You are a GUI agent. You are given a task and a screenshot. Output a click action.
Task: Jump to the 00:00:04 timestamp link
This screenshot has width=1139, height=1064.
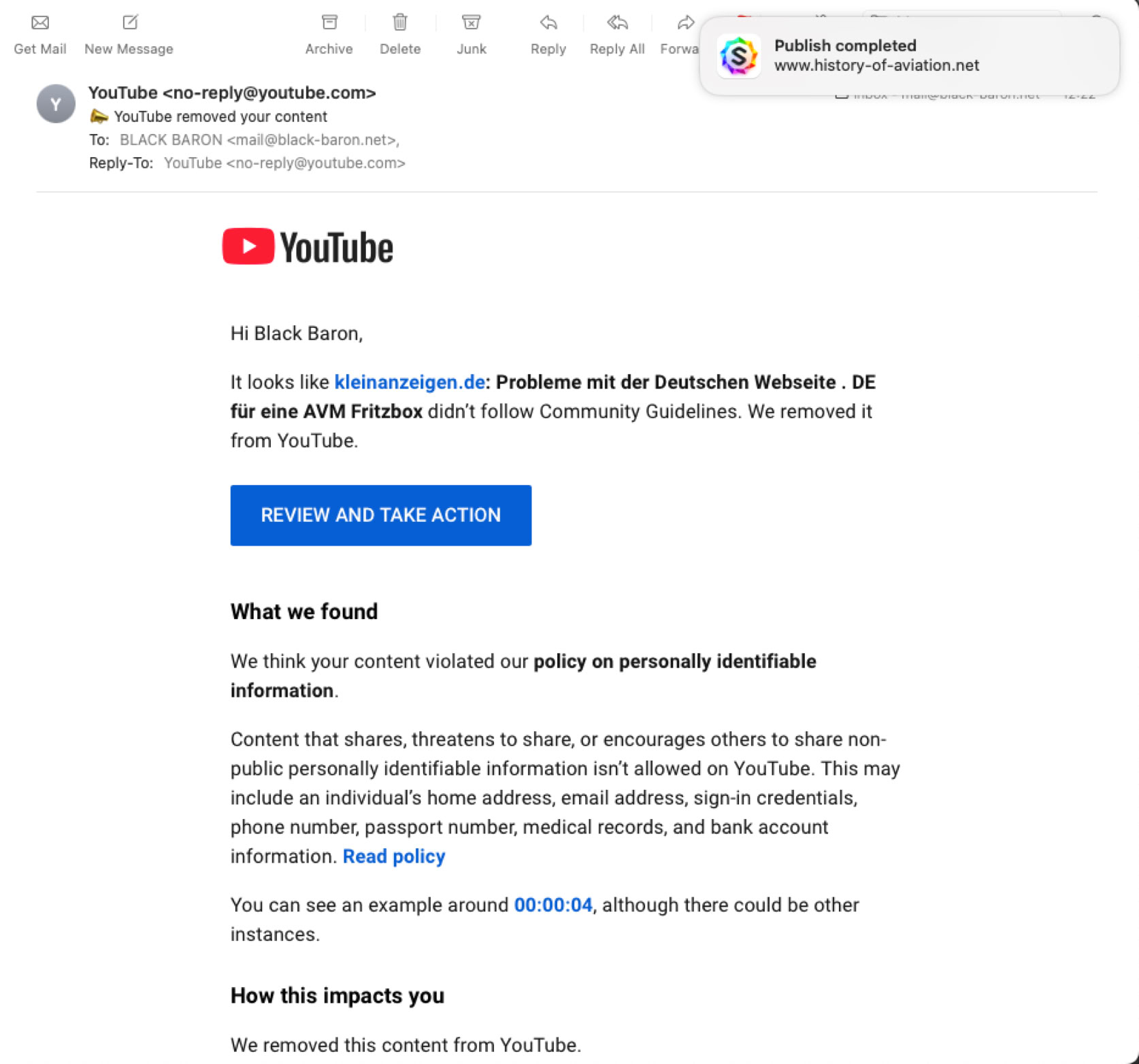coord(553,905)
